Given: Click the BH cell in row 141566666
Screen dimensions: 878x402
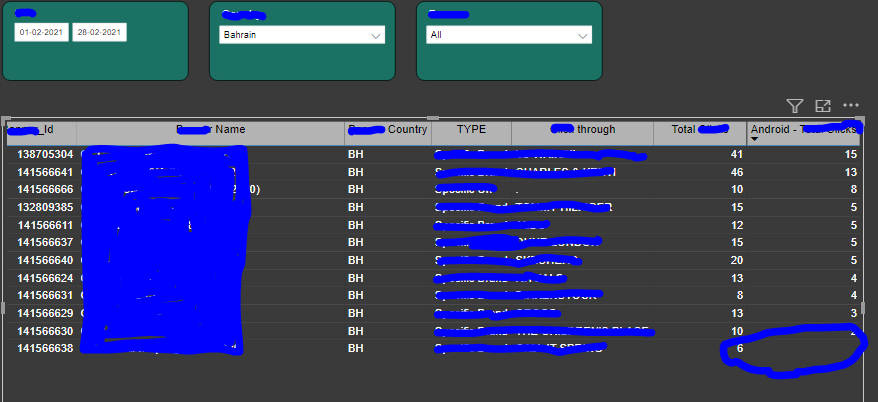Looking at the screenshot, I should click(356, 190).
